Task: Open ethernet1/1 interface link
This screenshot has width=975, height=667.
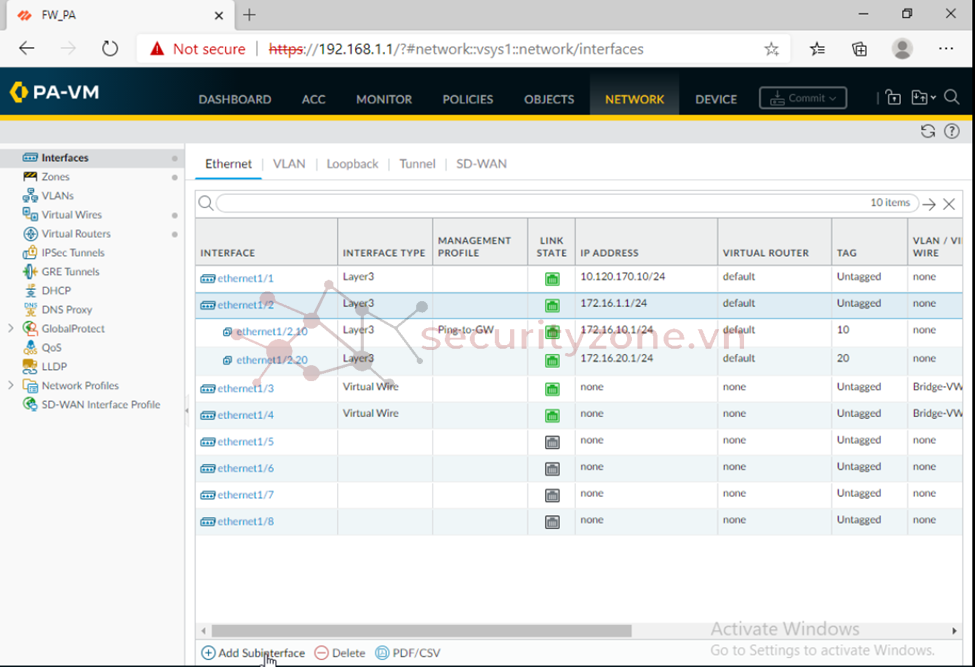Action: coord(245,278)
